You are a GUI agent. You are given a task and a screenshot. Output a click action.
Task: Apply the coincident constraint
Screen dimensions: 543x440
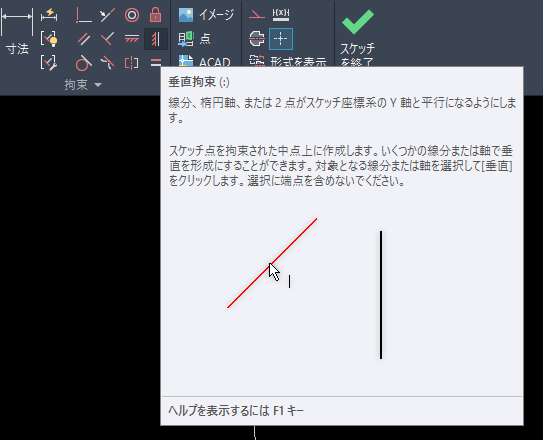point(83,15)
